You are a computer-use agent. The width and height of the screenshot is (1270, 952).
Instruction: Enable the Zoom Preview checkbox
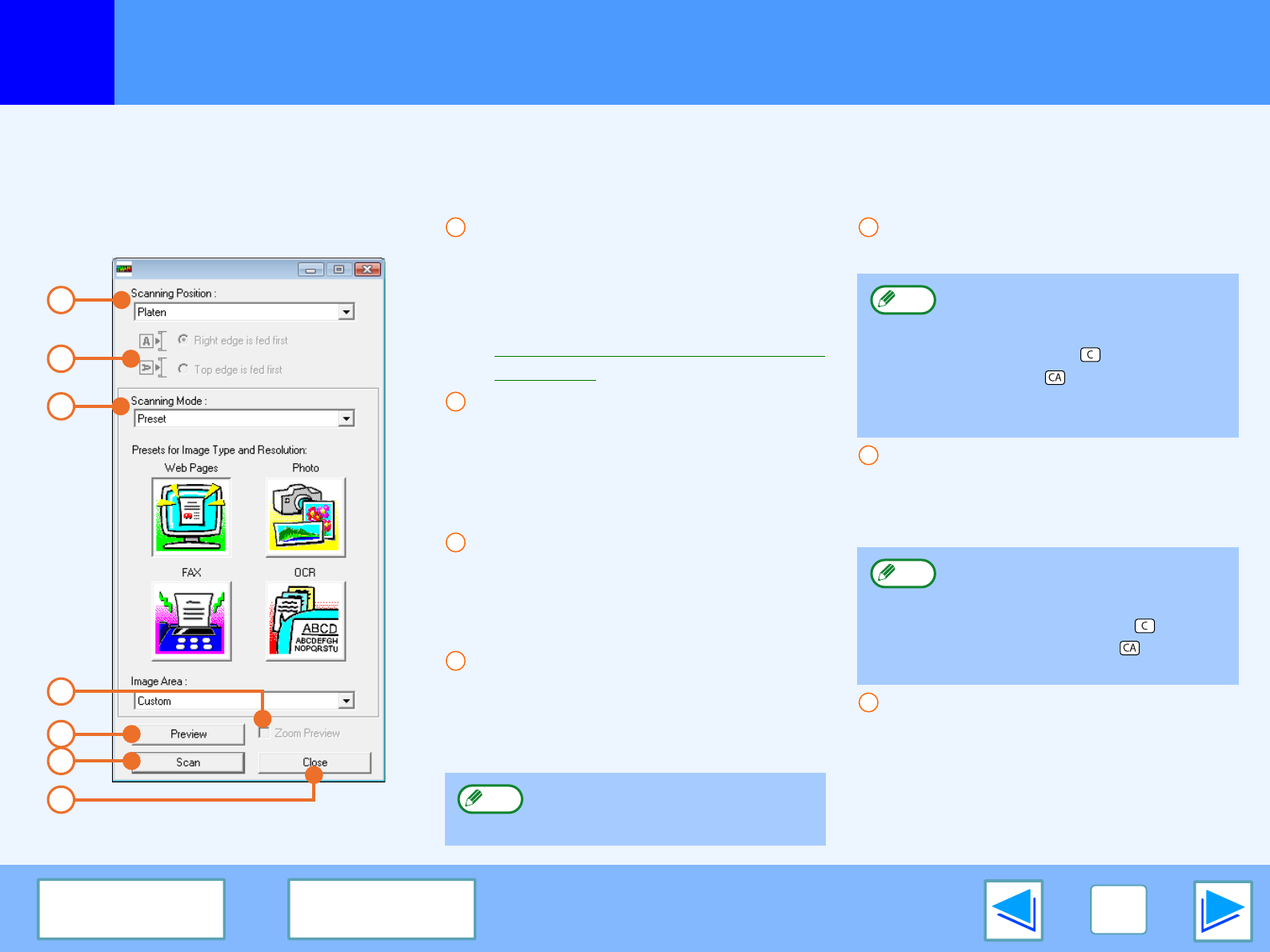263,733
